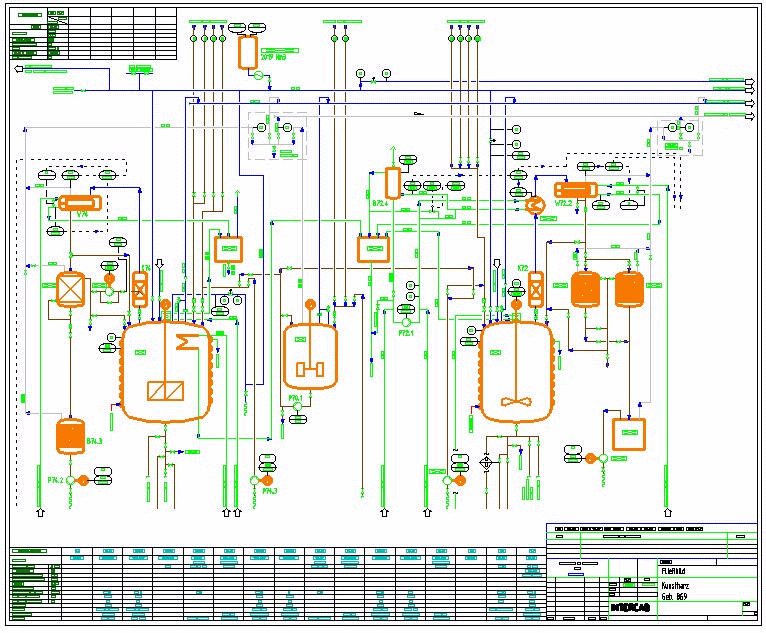The width and height of the screenshot is (766, 633).
Task: Select the large jacketed reactor with coil
Action: click(x=166, y=371)
